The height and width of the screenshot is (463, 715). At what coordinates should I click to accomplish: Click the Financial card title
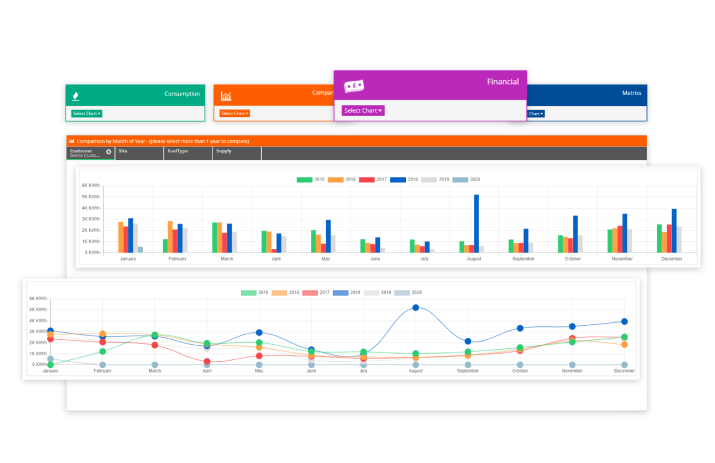pyautogui.click(x=503, y=82)
